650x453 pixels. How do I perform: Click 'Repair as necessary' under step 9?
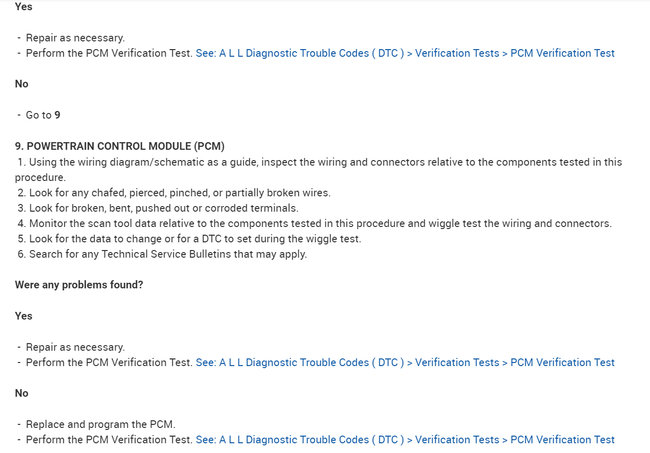pyautogui.click(x=75, y=347)
